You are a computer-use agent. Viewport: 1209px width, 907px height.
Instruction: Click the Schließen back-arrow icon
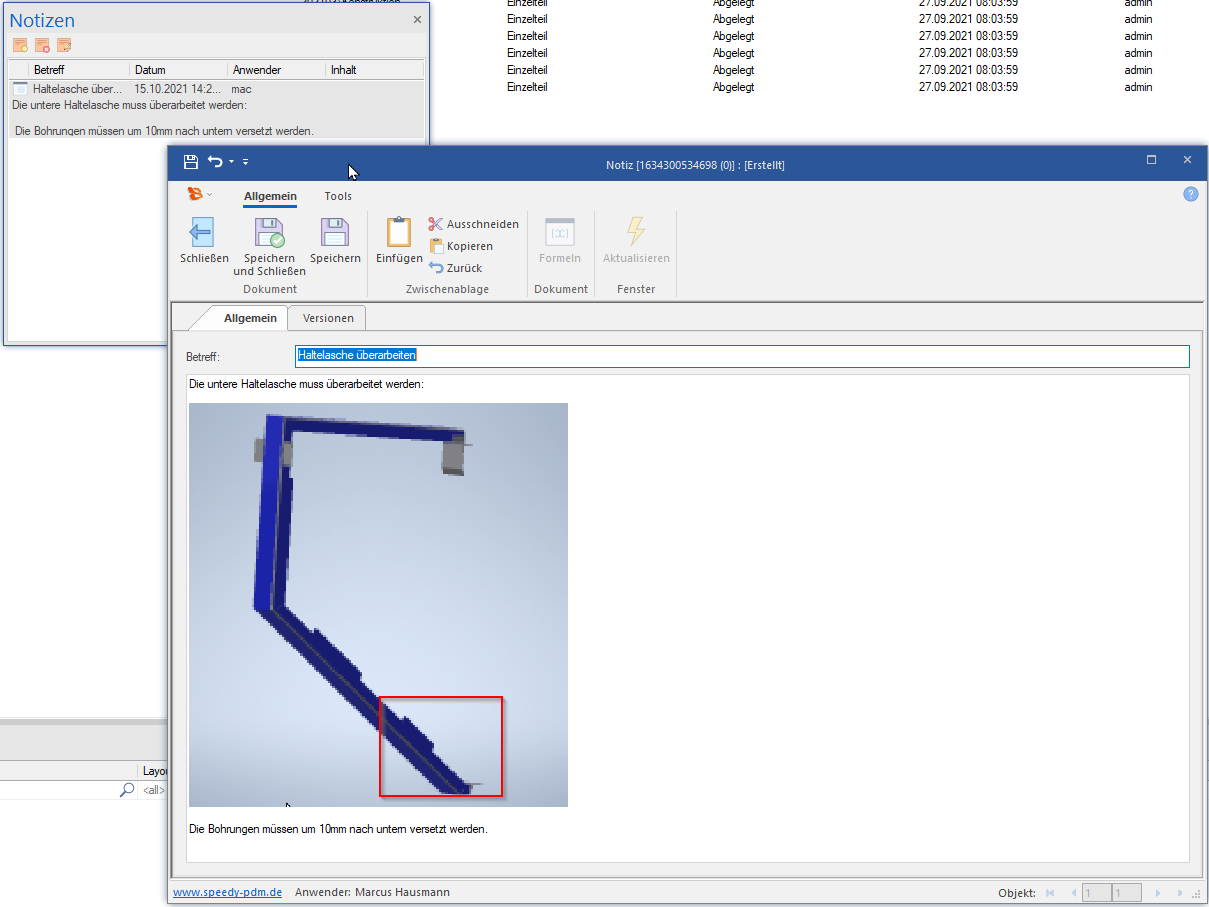click(202, 233)
